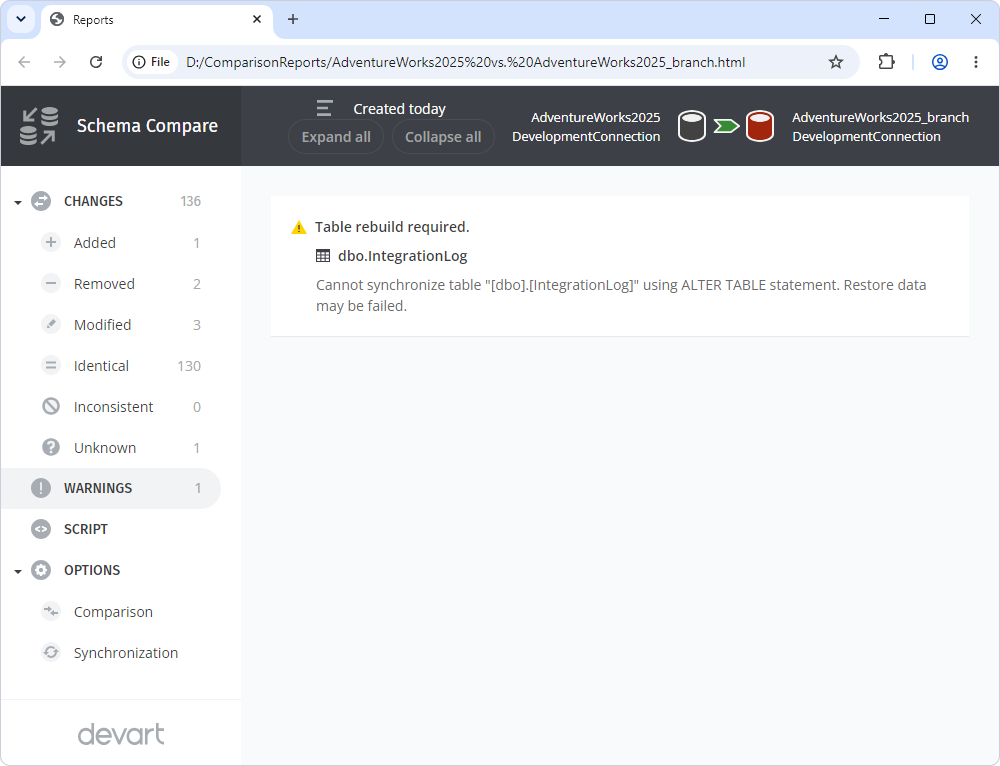Click the Removed minus icon
The height and width of the screenshot is (766, 1000).
51,283
